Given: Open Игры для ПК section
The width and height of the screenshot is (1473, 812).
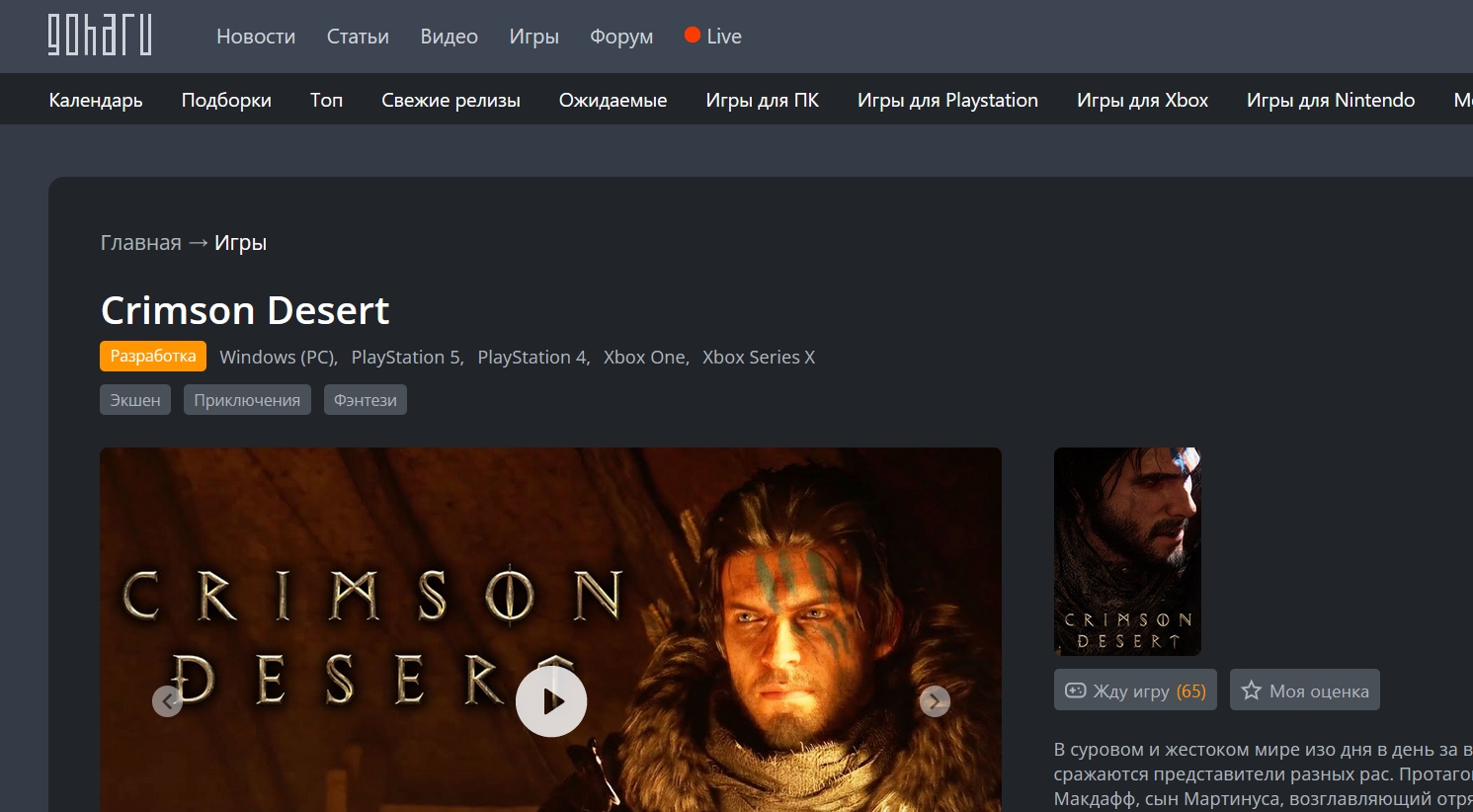Looking at the screenshot, I should click(x=763, y=100).
